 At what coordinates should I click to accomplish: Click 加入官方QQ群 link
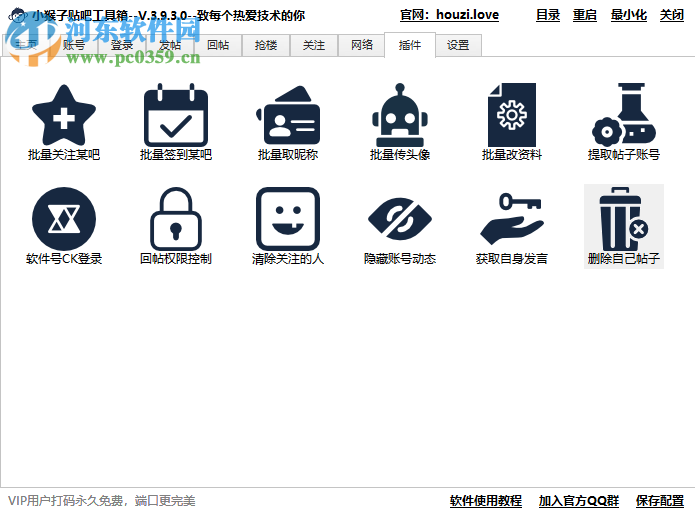579,501
